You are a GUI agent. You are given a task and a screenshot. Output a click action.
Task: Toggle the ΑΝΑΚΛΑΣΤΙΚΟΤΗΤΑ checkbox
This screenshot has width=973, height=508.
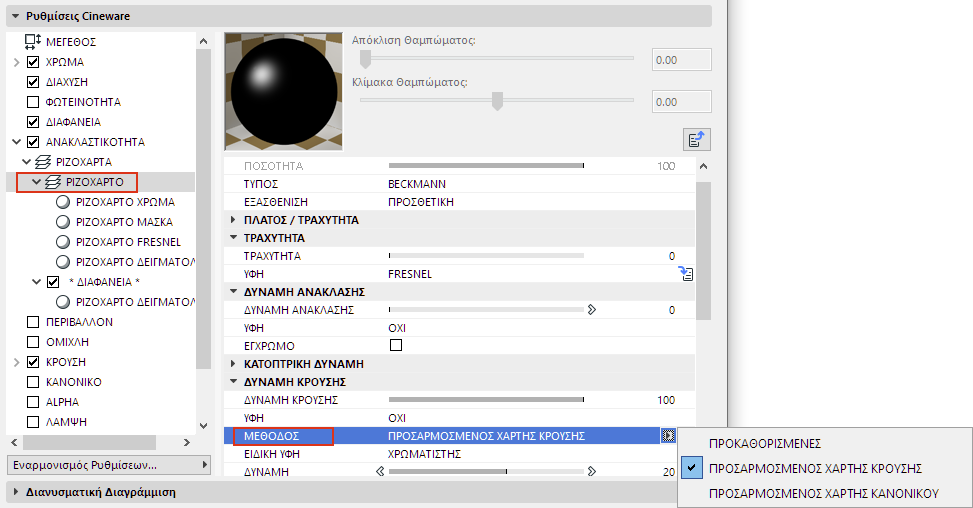33,141
